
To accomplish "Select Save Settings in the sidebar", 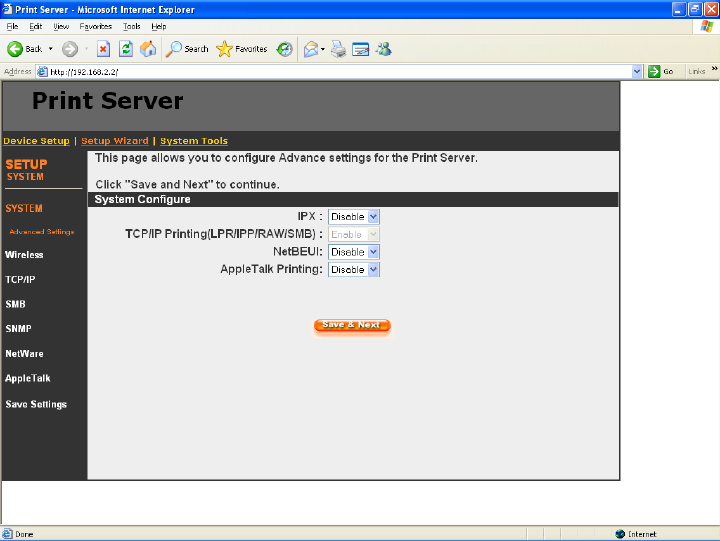I will coord(36,405).
